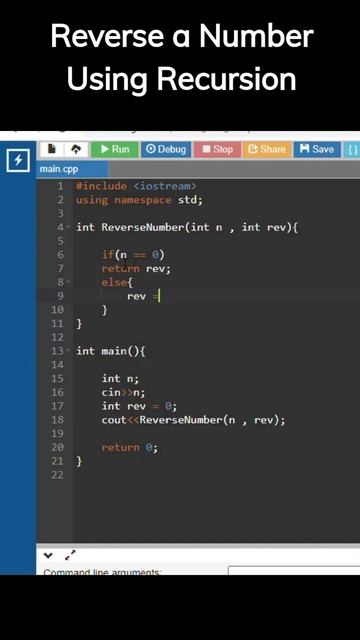Click 'return 0;' on line 20
The height and width of the screenshot is (640, 360).
pyautogui.click(x=130, y=447)
